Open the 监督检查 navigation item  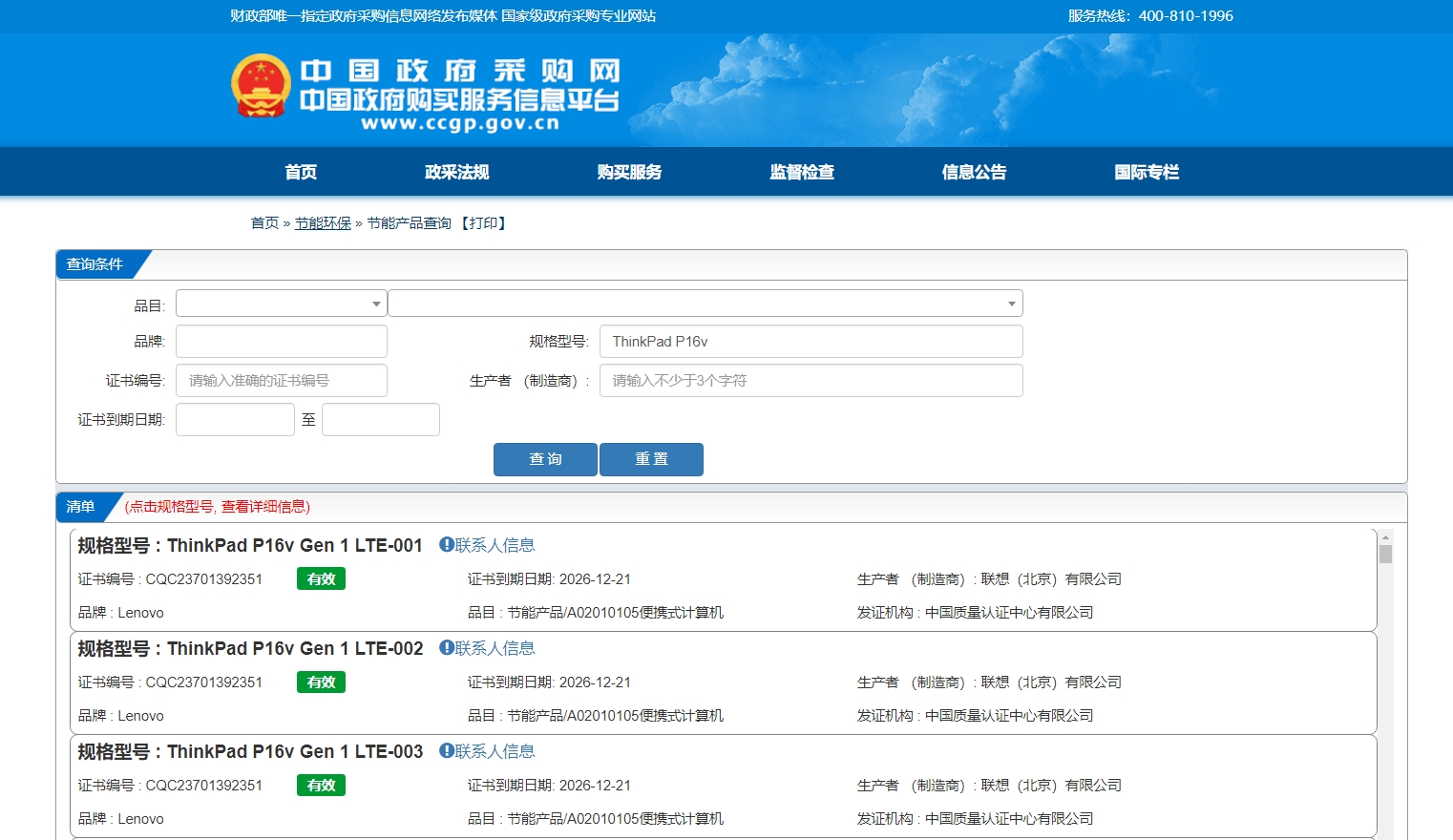click(802, 172)
